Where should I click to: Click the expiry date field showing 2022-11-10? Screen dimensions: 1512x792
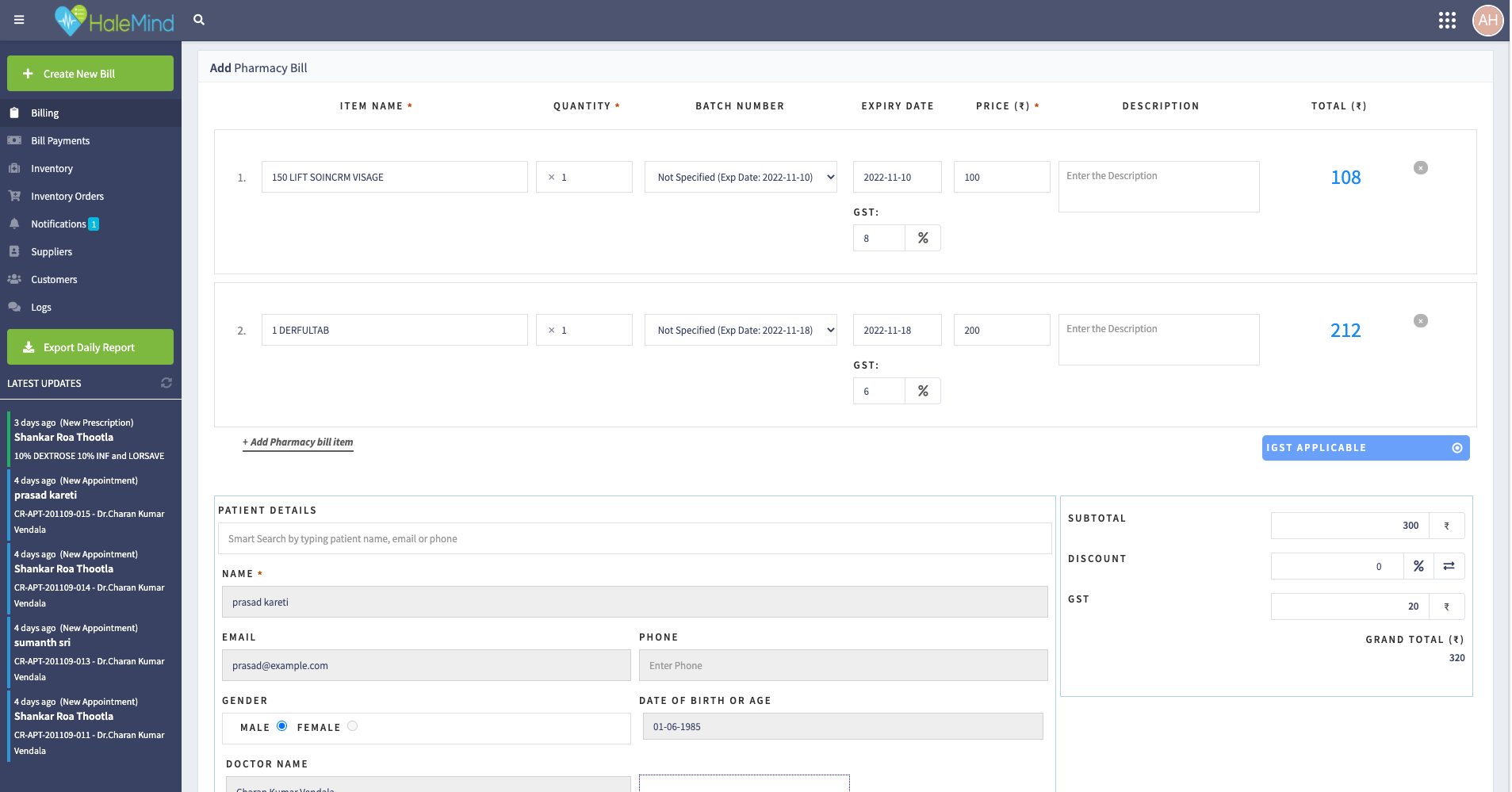898,177
